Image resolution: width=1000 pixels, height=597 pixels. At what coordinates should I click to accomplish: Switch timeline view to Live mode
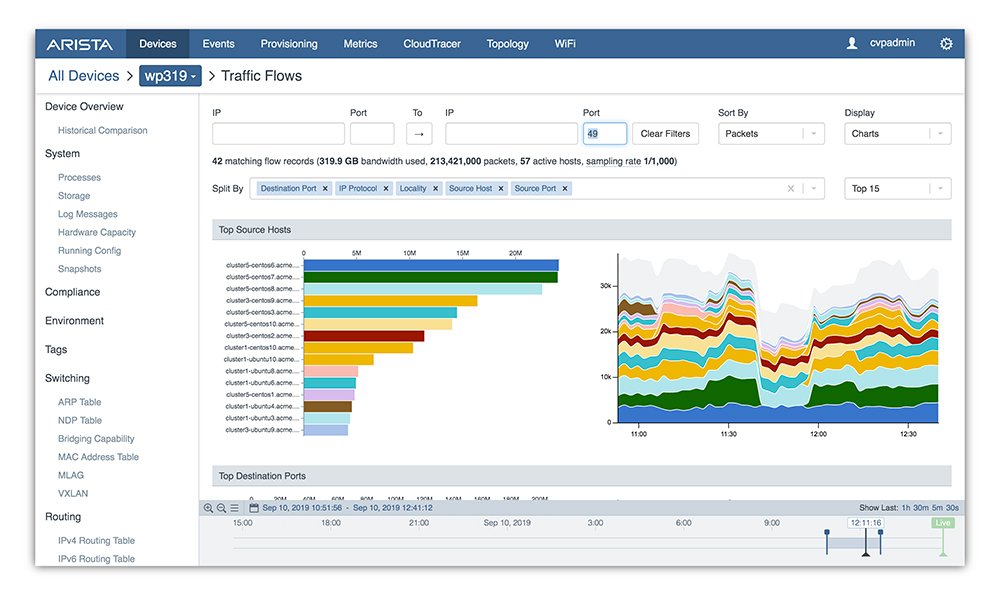942,522
